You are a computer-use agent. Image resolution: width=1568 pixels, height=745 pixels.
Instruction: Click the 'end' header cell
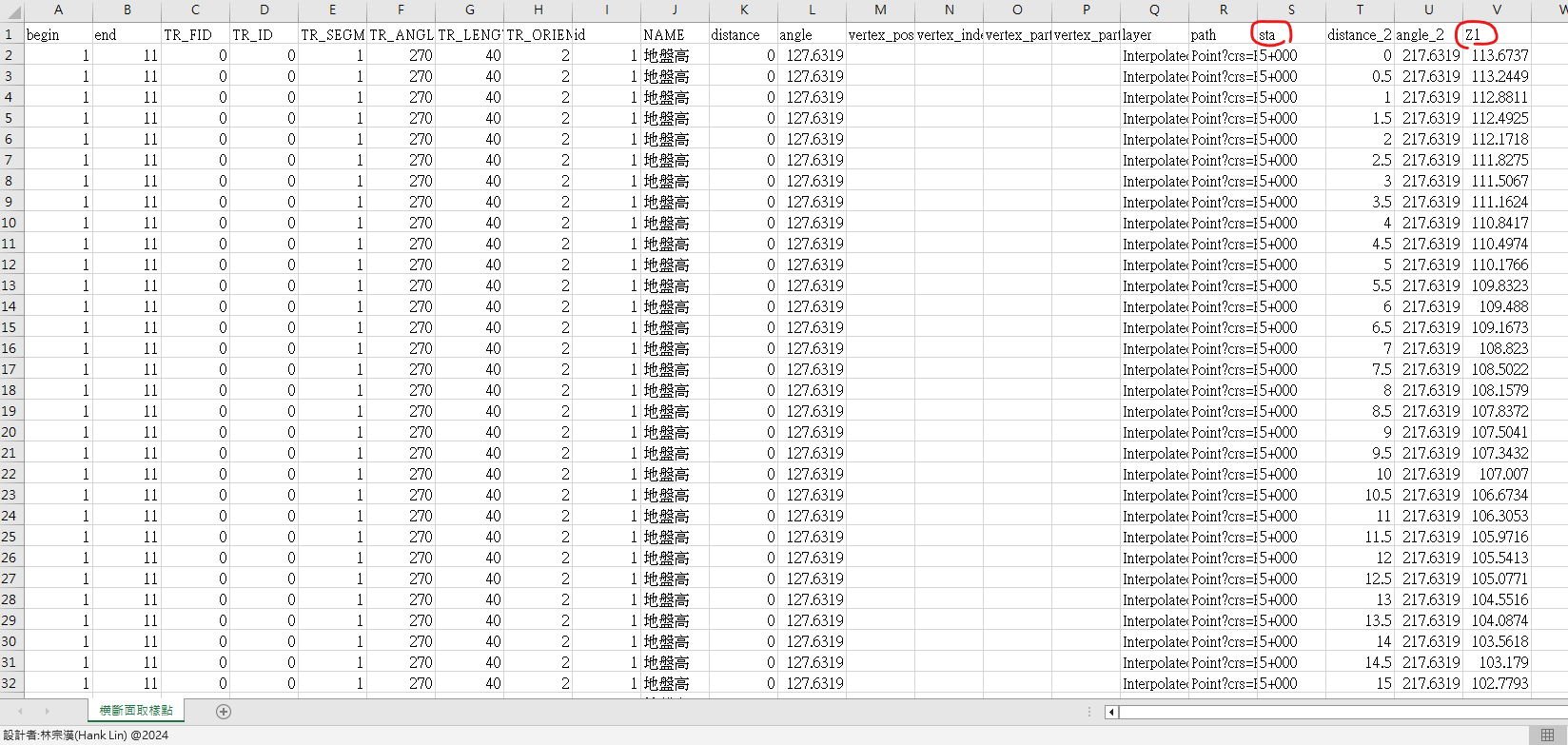[x=127, y=34]
